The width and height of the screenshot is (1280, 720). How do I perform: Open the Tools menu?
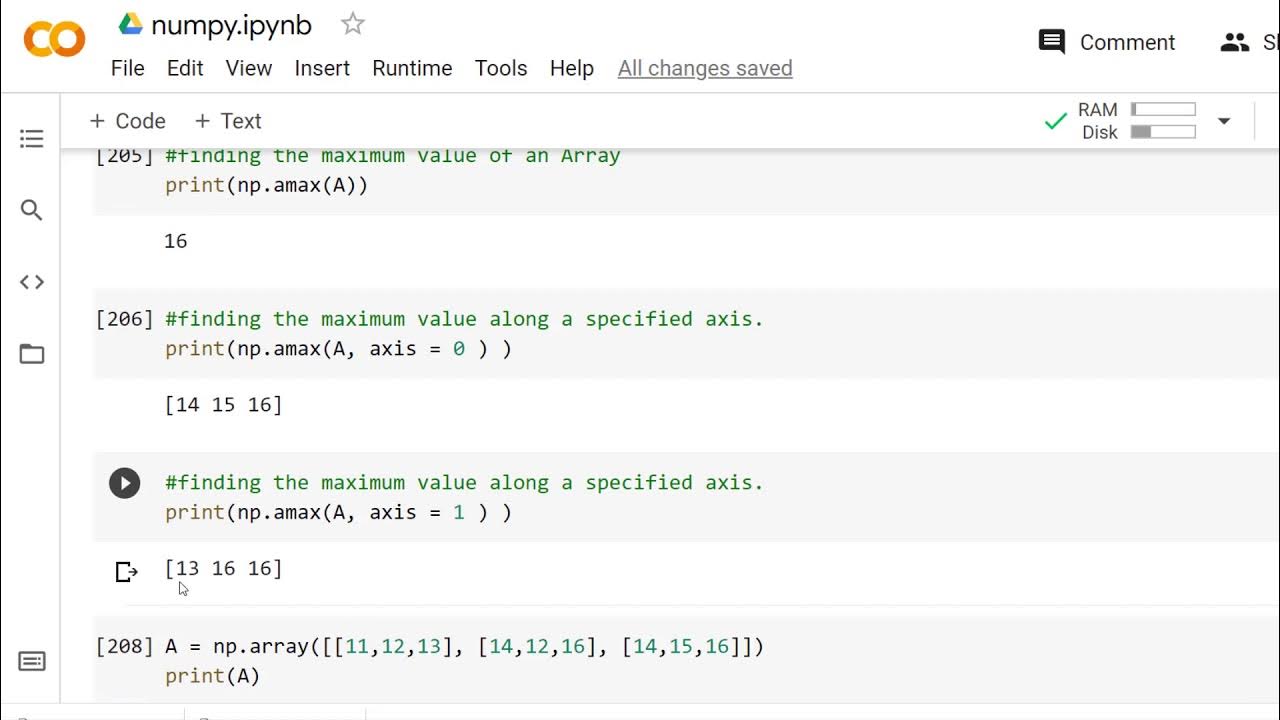pos(501,68)
